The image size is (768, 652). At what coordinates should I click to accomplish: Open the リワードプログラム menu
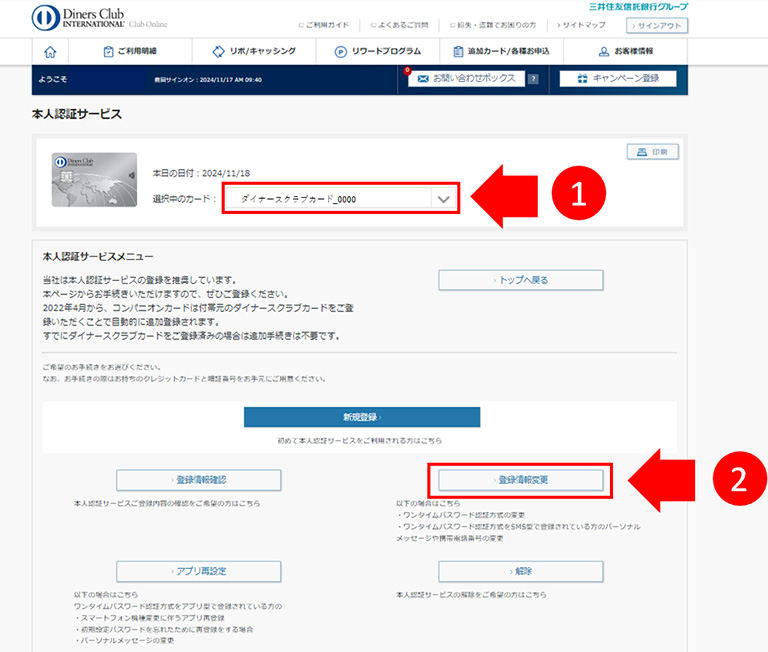point(378,51)
